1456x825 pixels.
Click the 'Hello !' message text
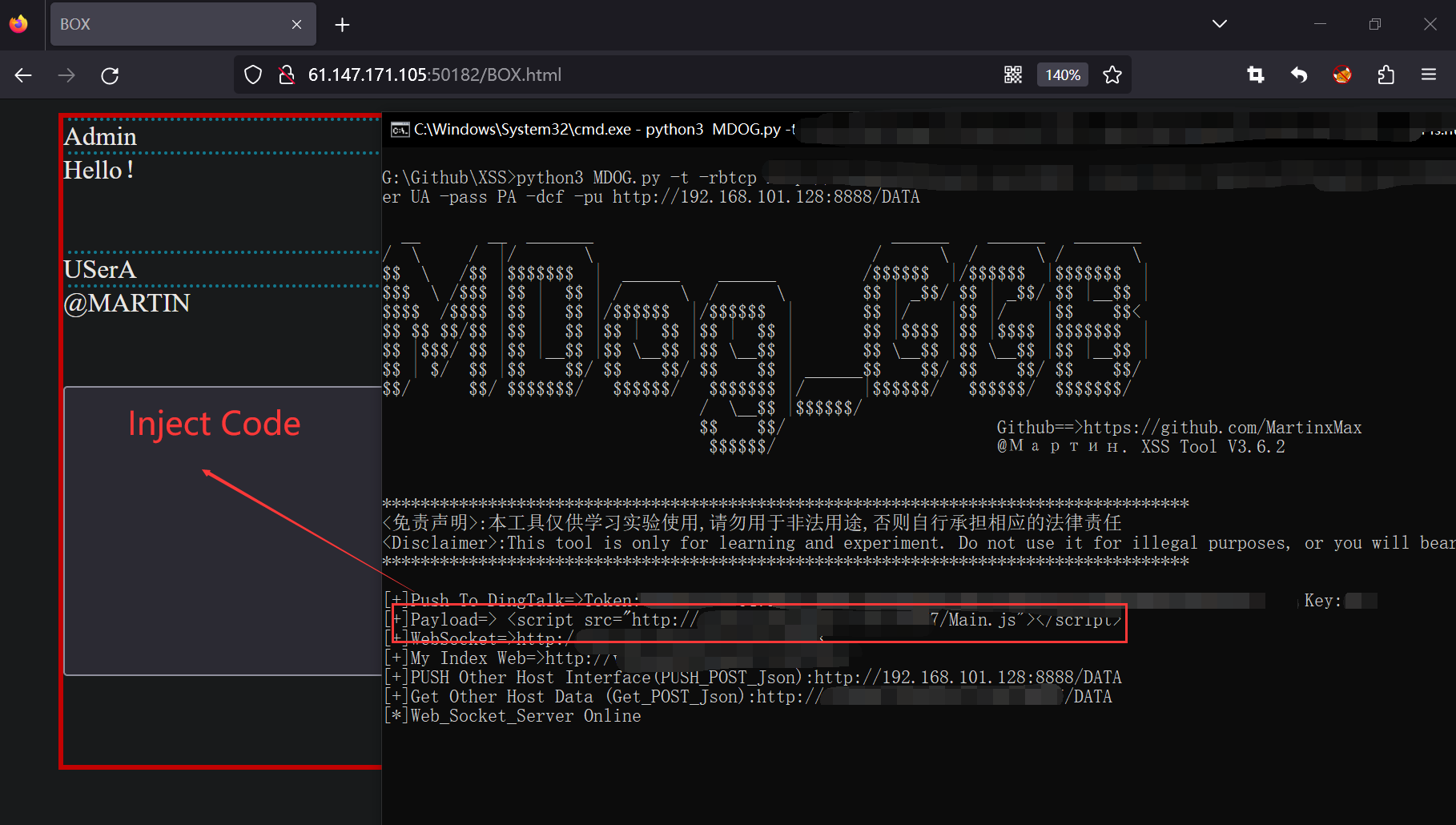click(x=99, y=170)
